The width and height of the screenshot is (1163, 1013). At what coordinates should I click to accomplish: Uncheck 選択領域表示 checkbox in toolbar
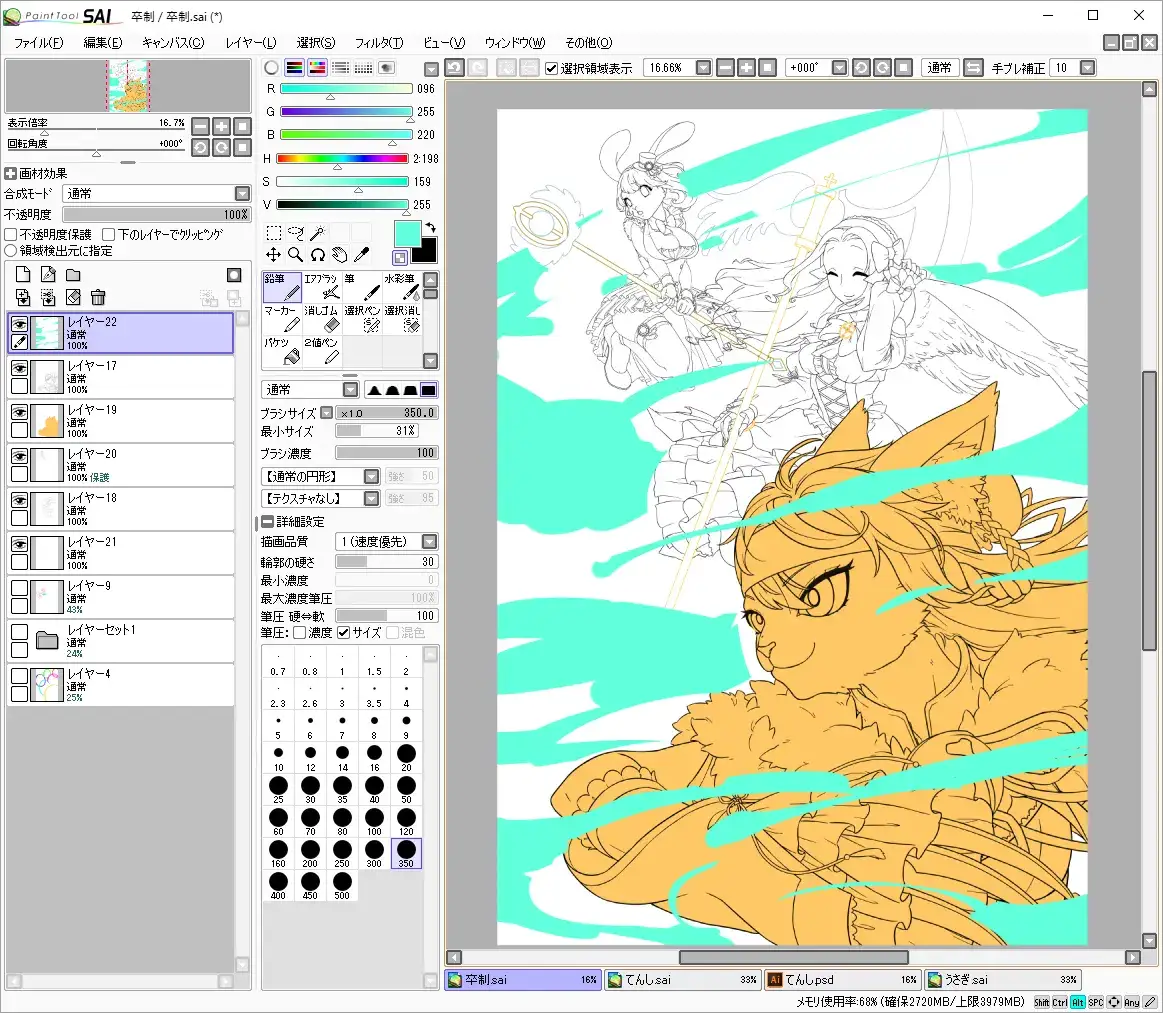pyautogui.click(x=552, y=68)
